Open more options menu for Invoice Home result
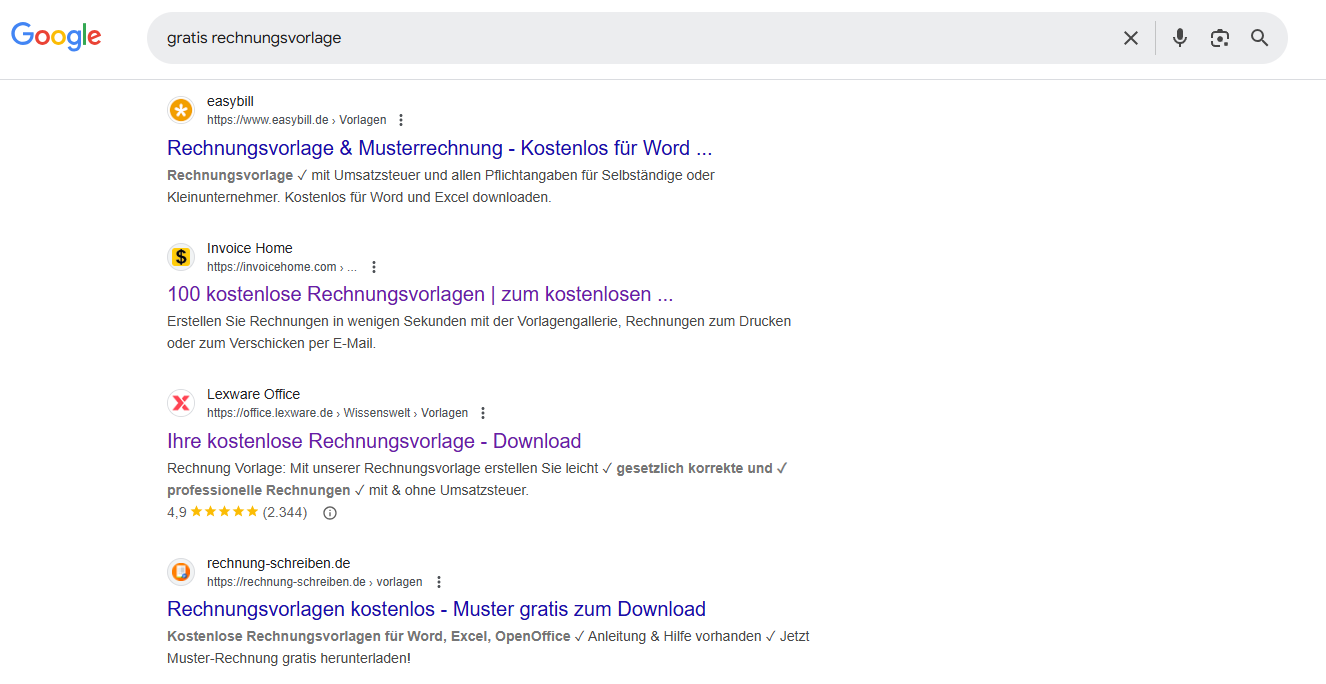Screen dimensions: 1326x684 374,267
